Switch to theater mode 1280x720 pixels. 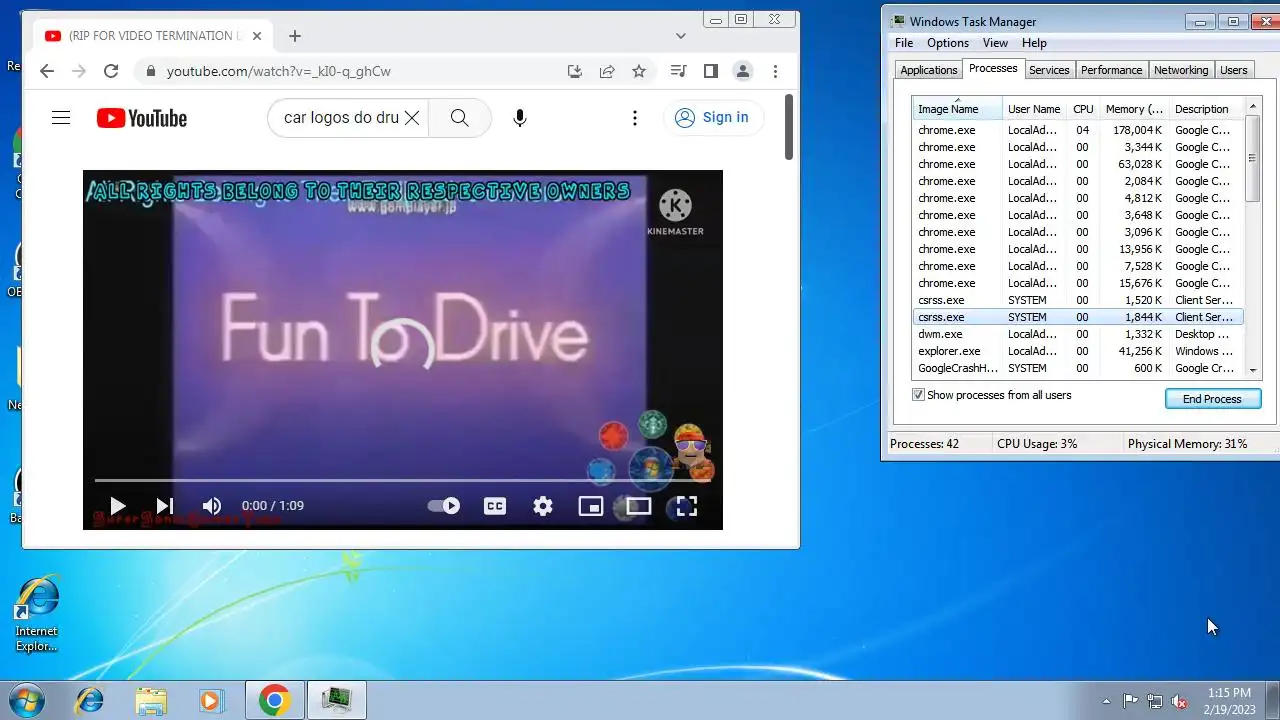coord(639,506)
